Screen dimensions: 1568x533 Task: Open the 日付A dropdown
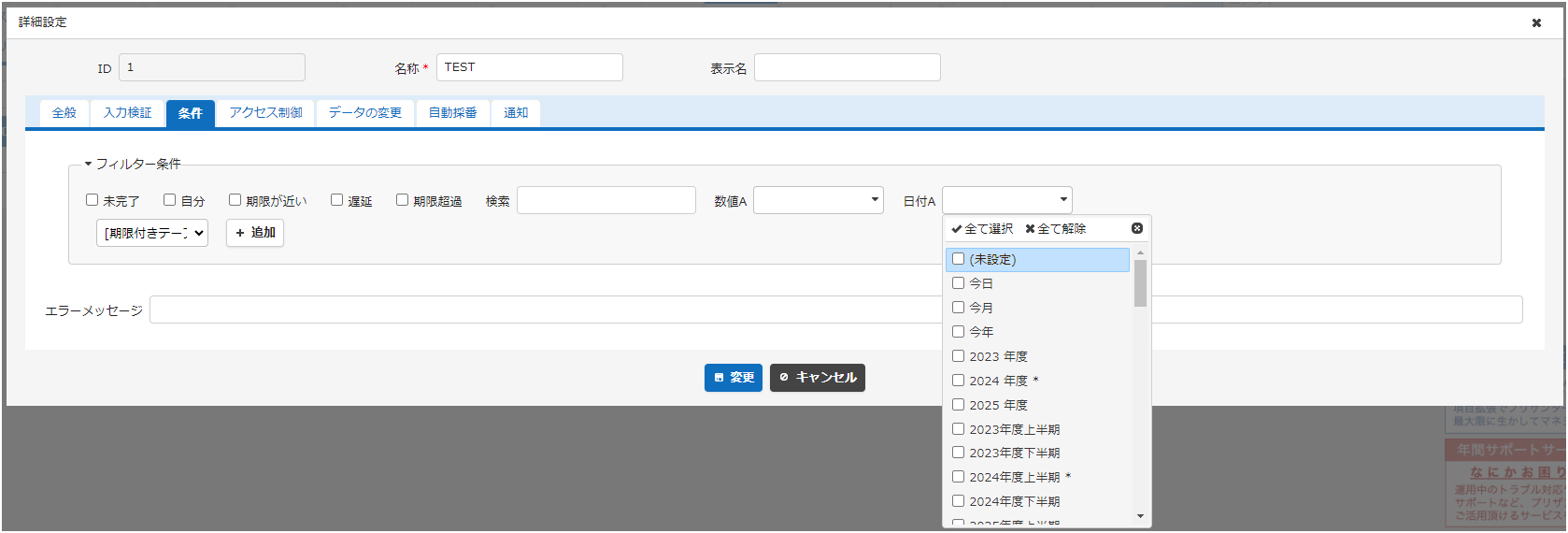(1007, 200)
